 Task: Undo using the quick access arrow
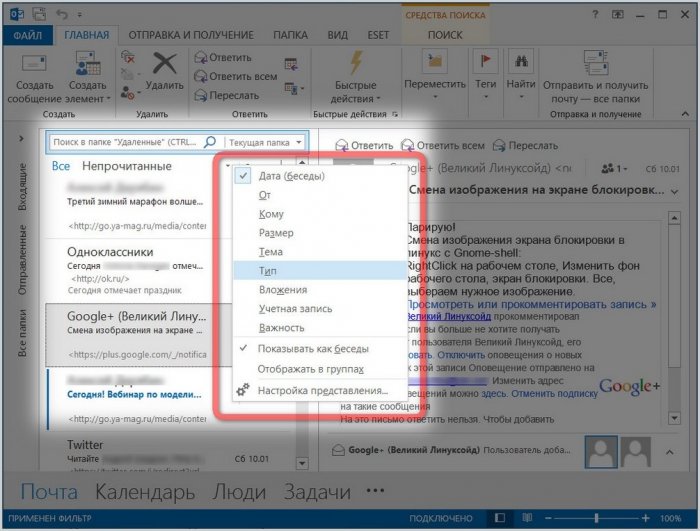62,15
